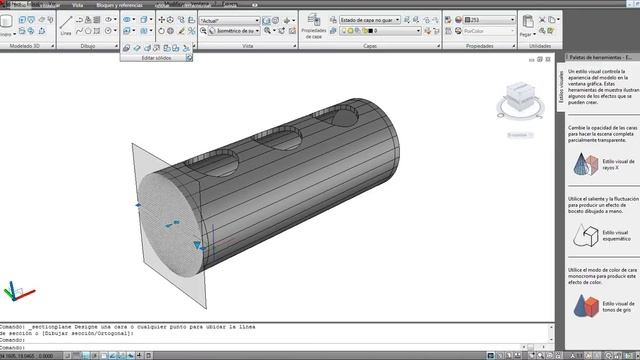Open the PorColor dropdown
This screenshot has width=640, height=360.
pyautogui.click(x=490, y=31)
